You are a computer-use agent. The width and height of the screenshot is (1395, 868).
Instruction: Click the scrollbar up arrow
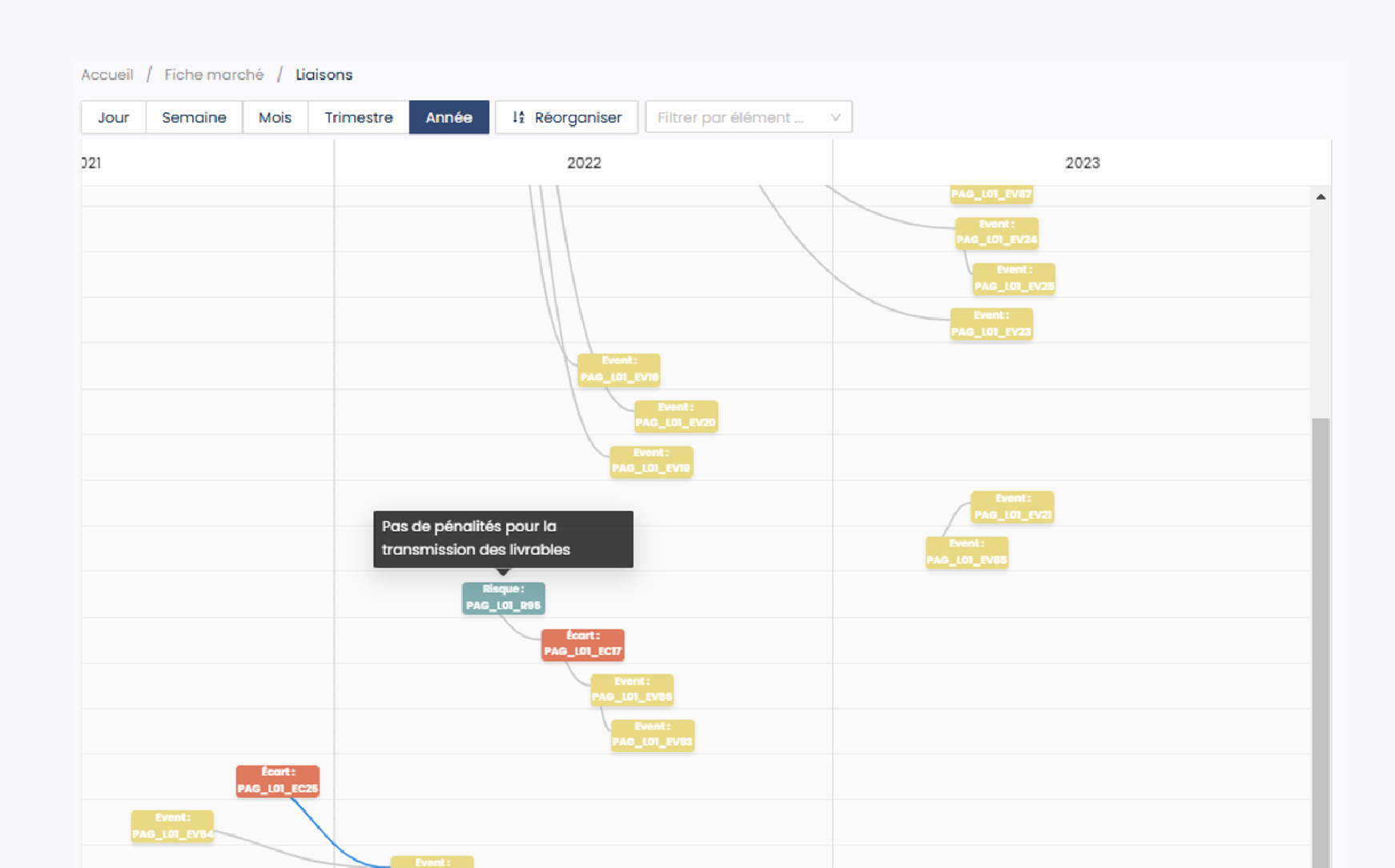pyautogui.click(x=1321, y=197)
